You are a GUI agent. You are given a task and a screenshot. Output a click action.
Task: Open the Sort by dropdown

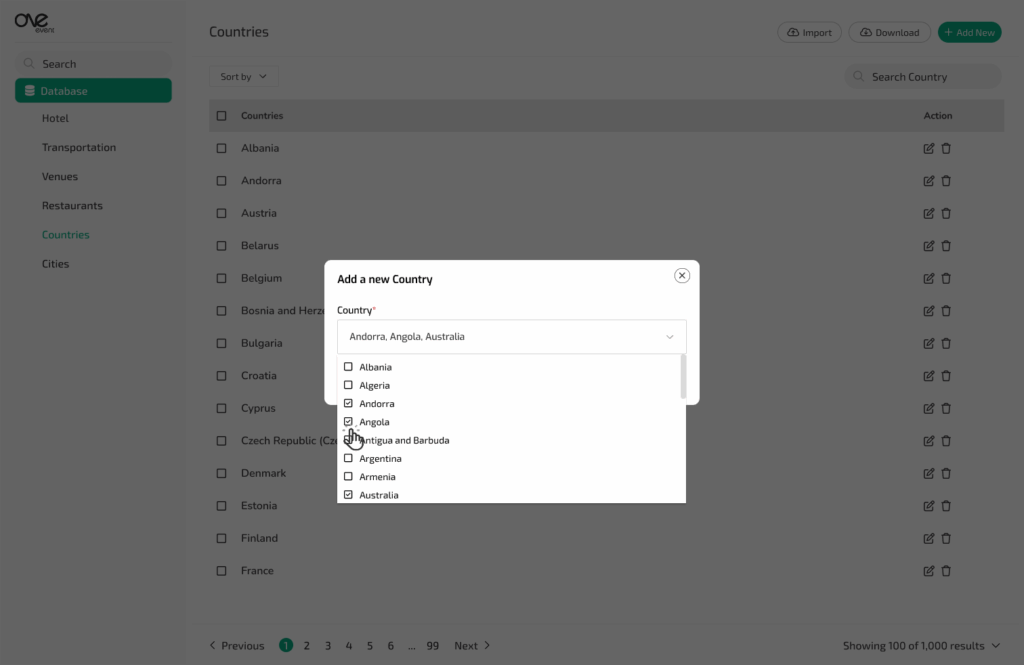[x=244, y=77]
